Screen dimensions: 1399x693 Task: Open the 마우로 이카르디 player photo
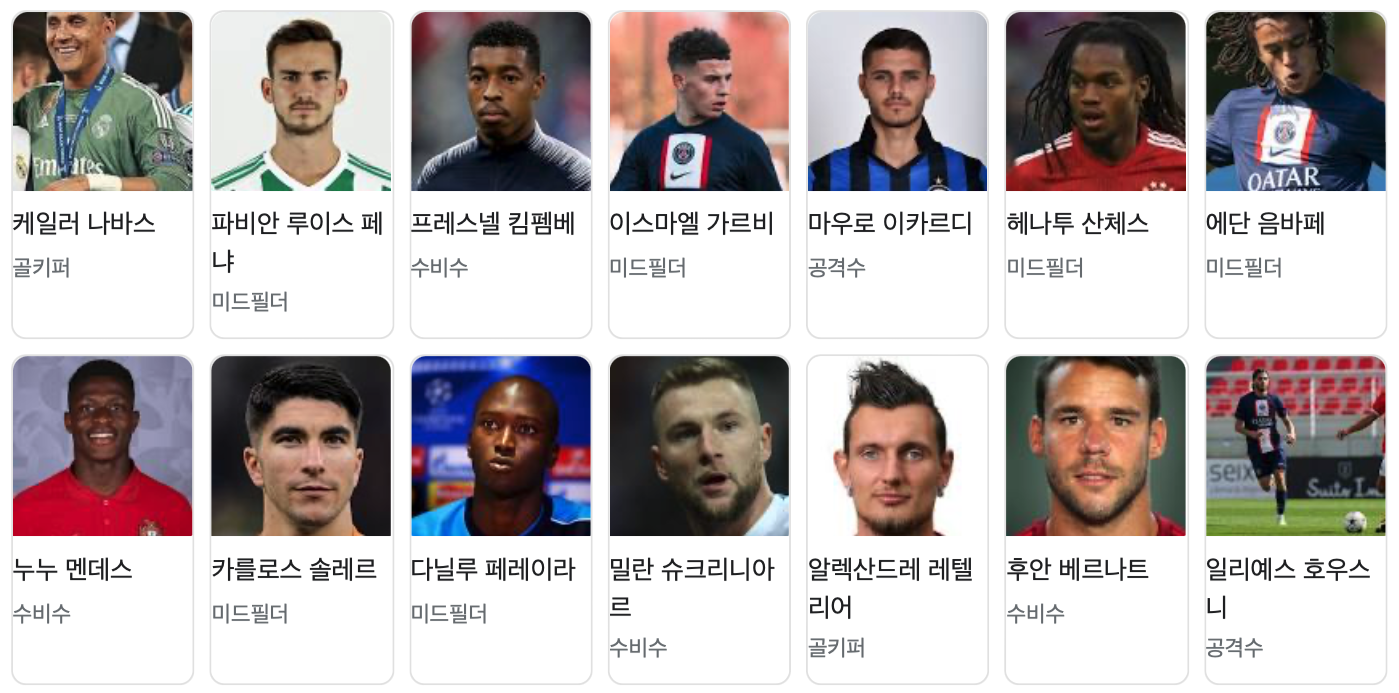pyautogui.click(x=897, y=101)
